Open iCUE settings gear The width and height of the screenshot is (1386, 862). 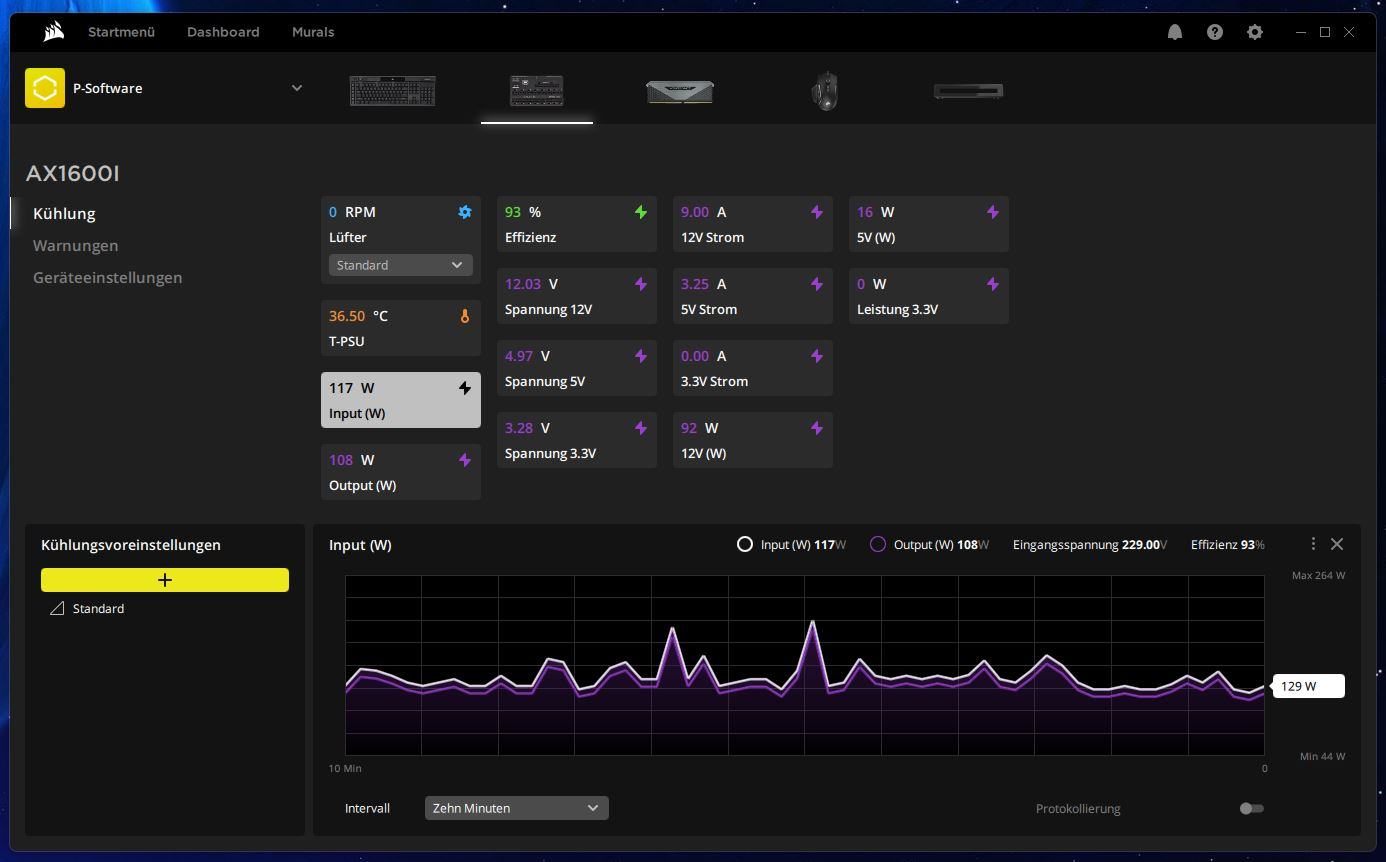1255,32
